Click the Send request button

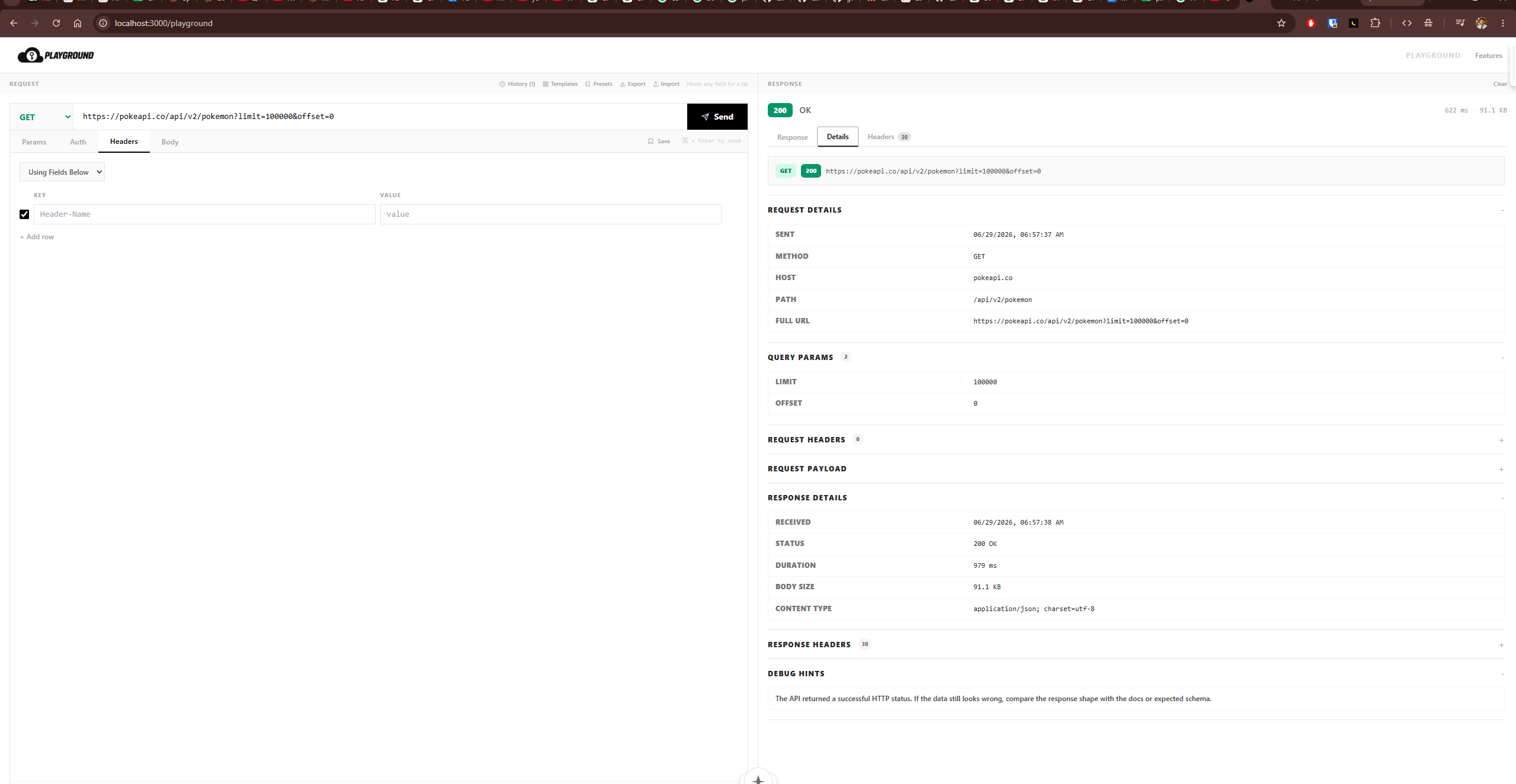tap(717, 117)
